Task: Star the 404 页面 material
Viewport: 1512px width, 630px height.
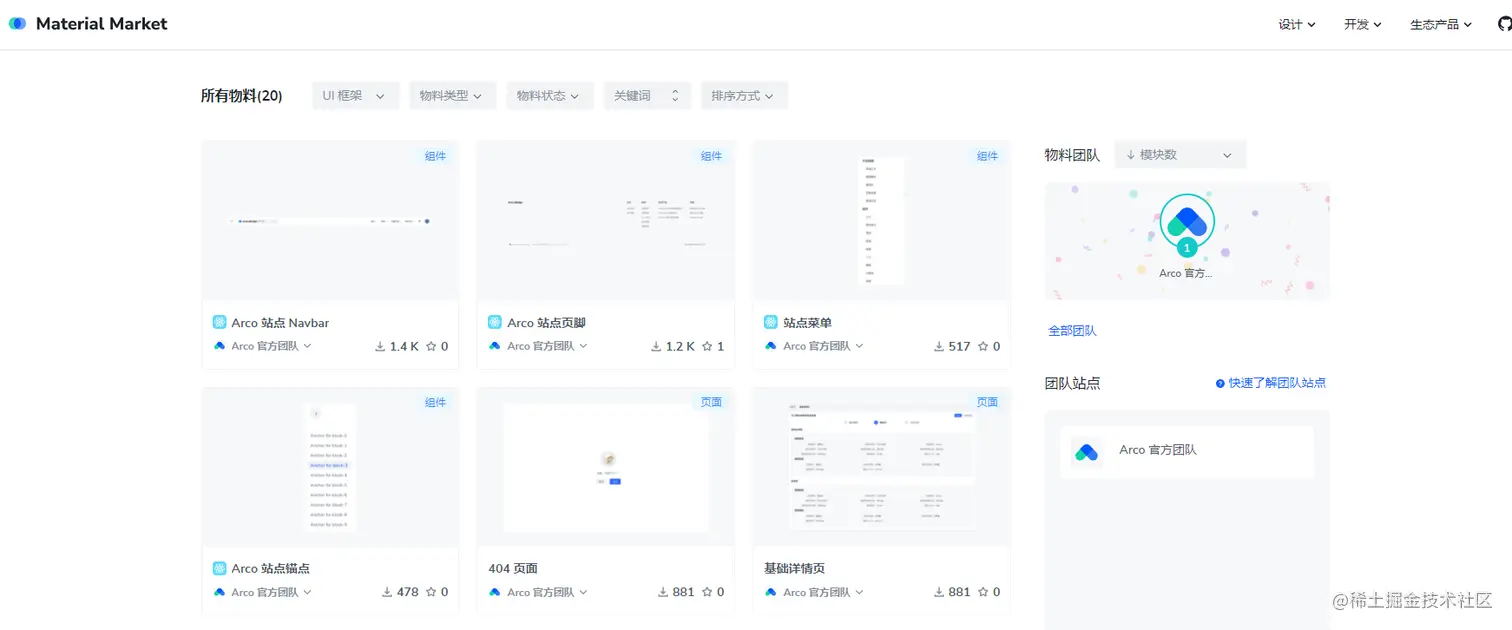Action: [707, 592]
